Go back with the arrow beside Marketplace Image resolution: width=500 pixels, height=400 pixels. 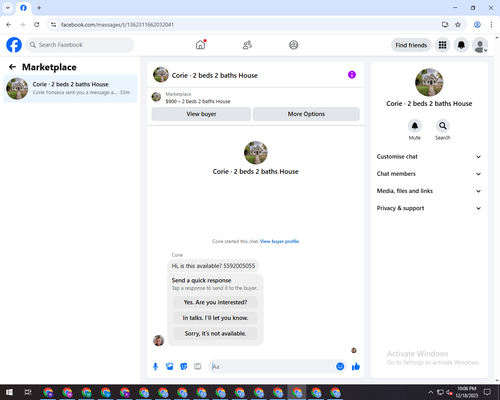12,67
